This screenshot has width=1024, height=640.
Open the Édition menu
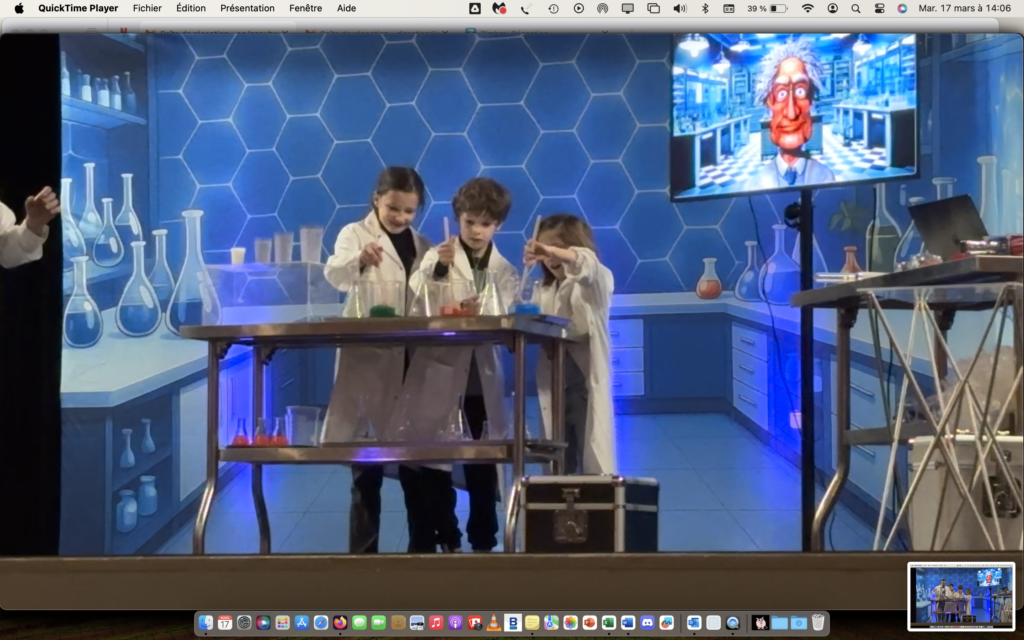tap(190, 8)
